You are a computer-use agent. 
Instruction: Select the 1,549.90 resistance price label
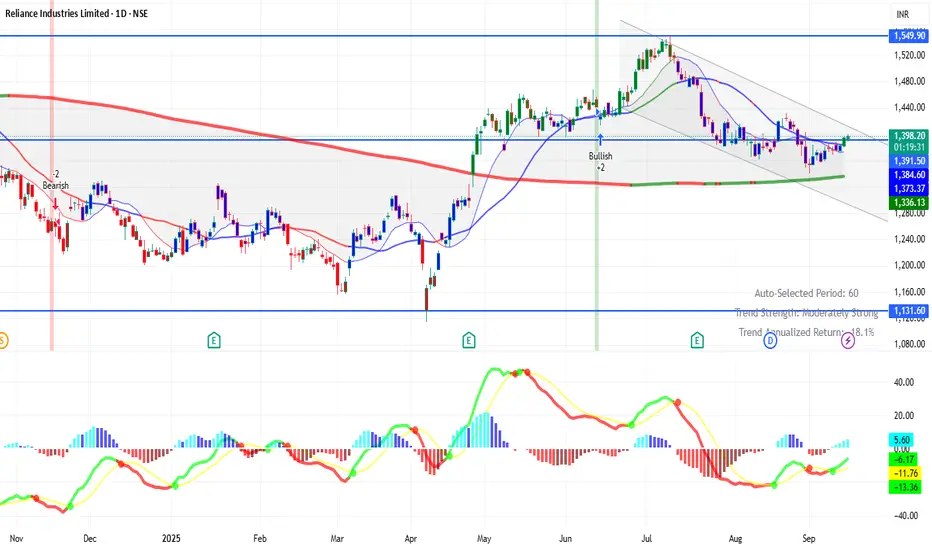[x=909, y=36]
